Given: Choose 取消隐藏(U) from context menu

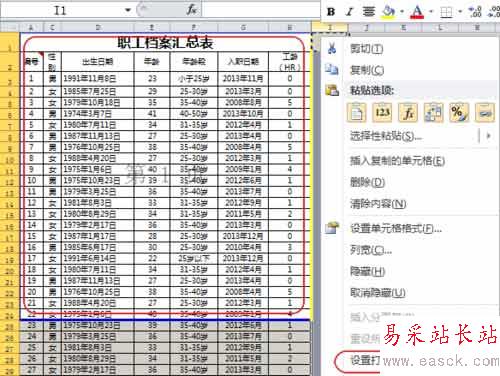Looking at the screenshot, I should click(x=377, y=293).
